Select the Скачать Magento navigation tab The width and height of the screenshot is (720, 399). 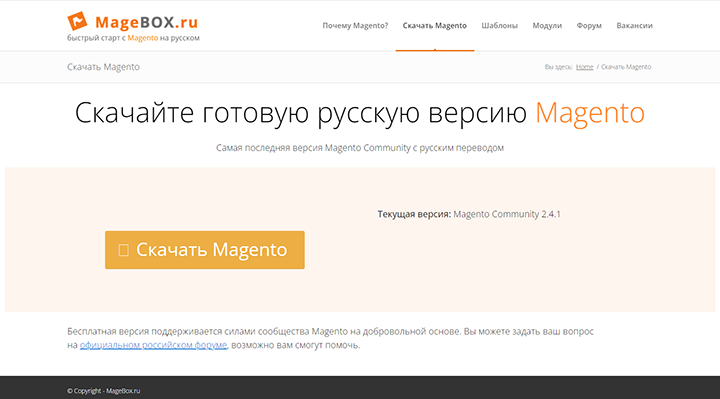[434, 26]
